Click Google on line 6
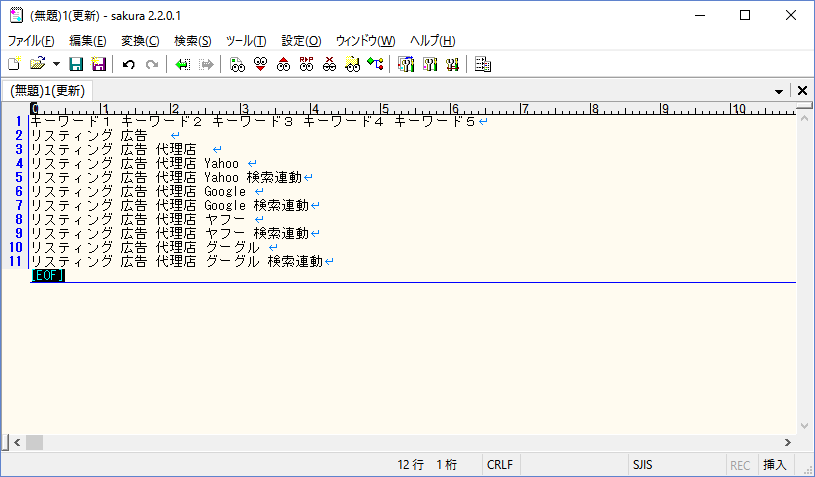 click(x=225, y=192)
